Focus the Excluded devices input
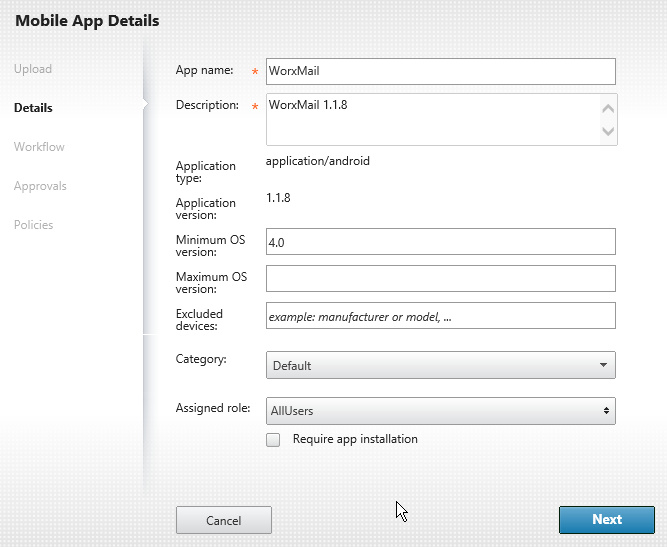The height and width of the screenshot is (547, 667). 440,316
